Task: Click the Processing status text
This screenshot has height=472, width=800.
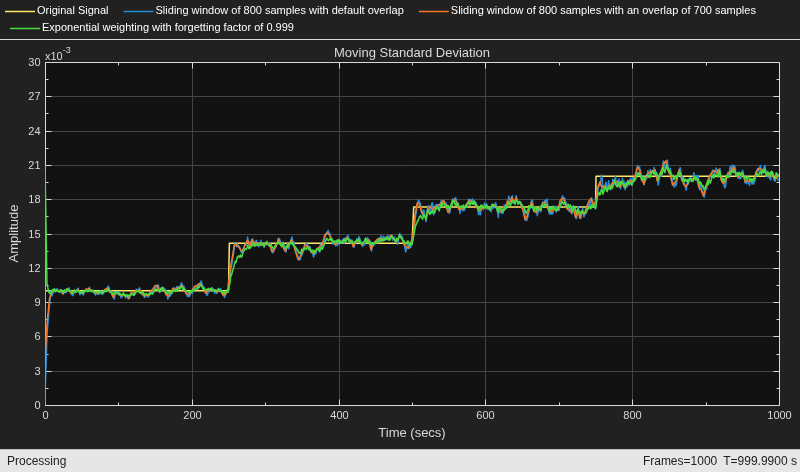Action: (37, 461)
